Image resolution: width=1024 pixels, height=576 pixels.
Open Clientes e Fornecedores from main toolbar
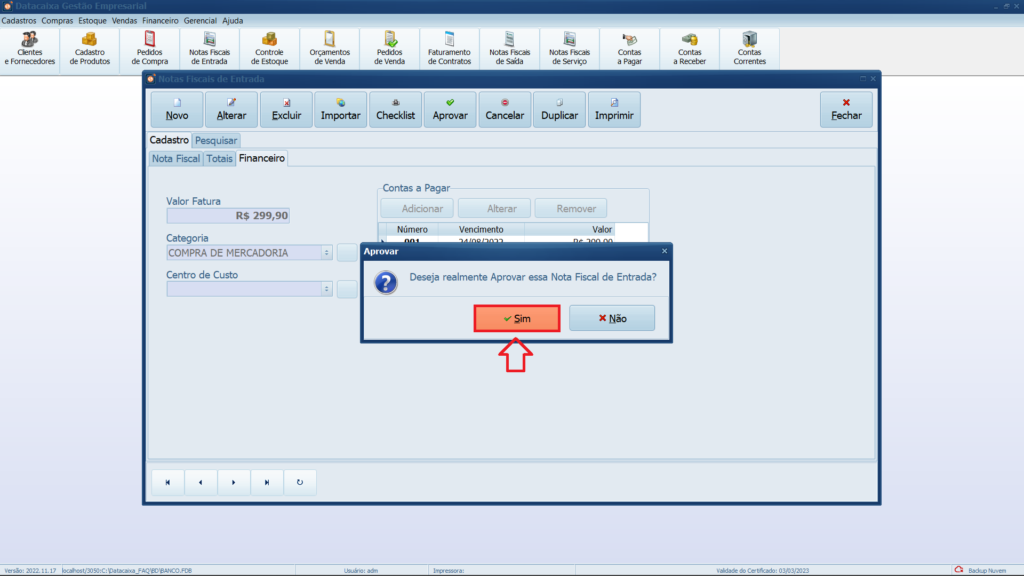[x=30, y=48]
